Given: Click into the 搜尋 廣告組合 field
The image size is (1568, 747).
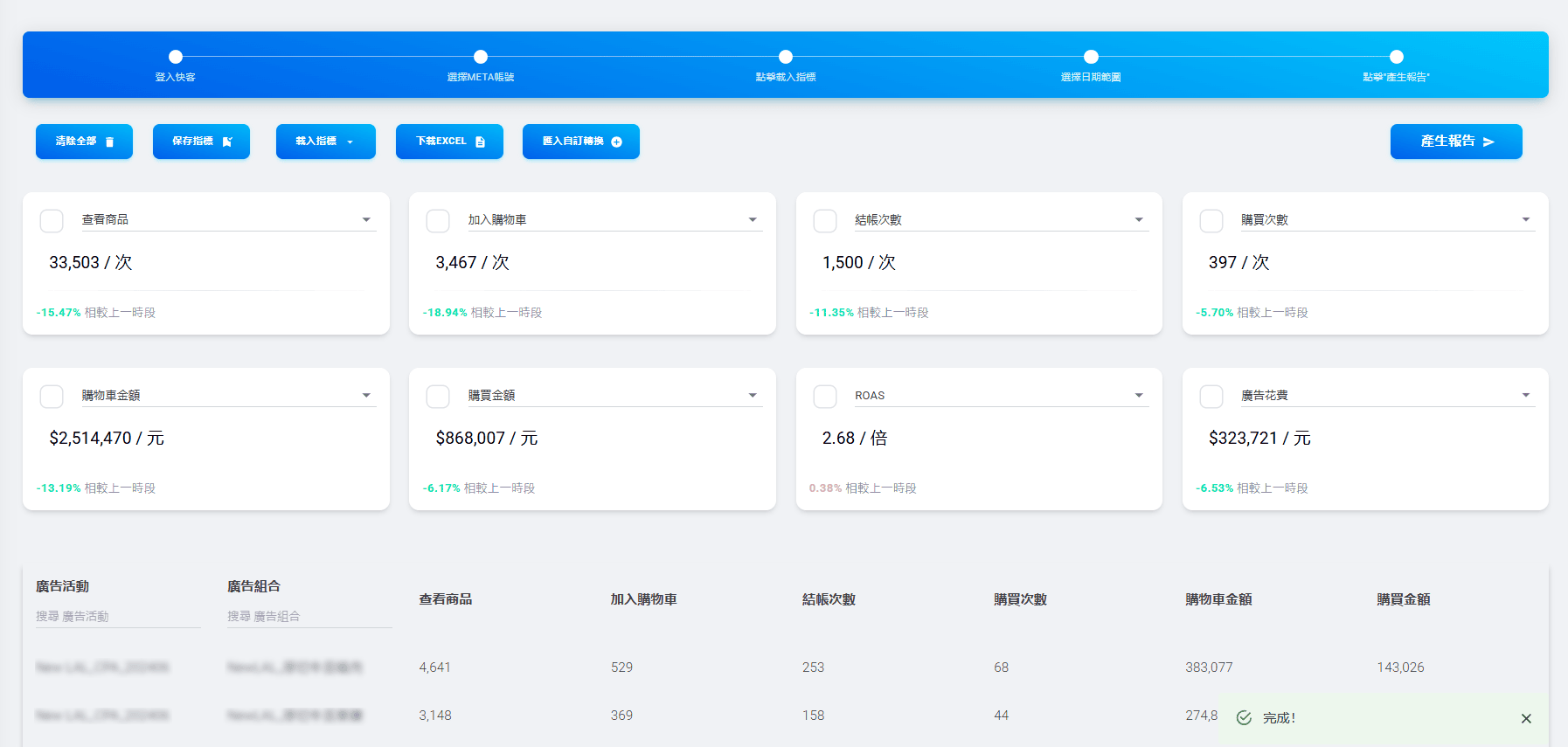Looking at the screenshot, I should [309, 616].
